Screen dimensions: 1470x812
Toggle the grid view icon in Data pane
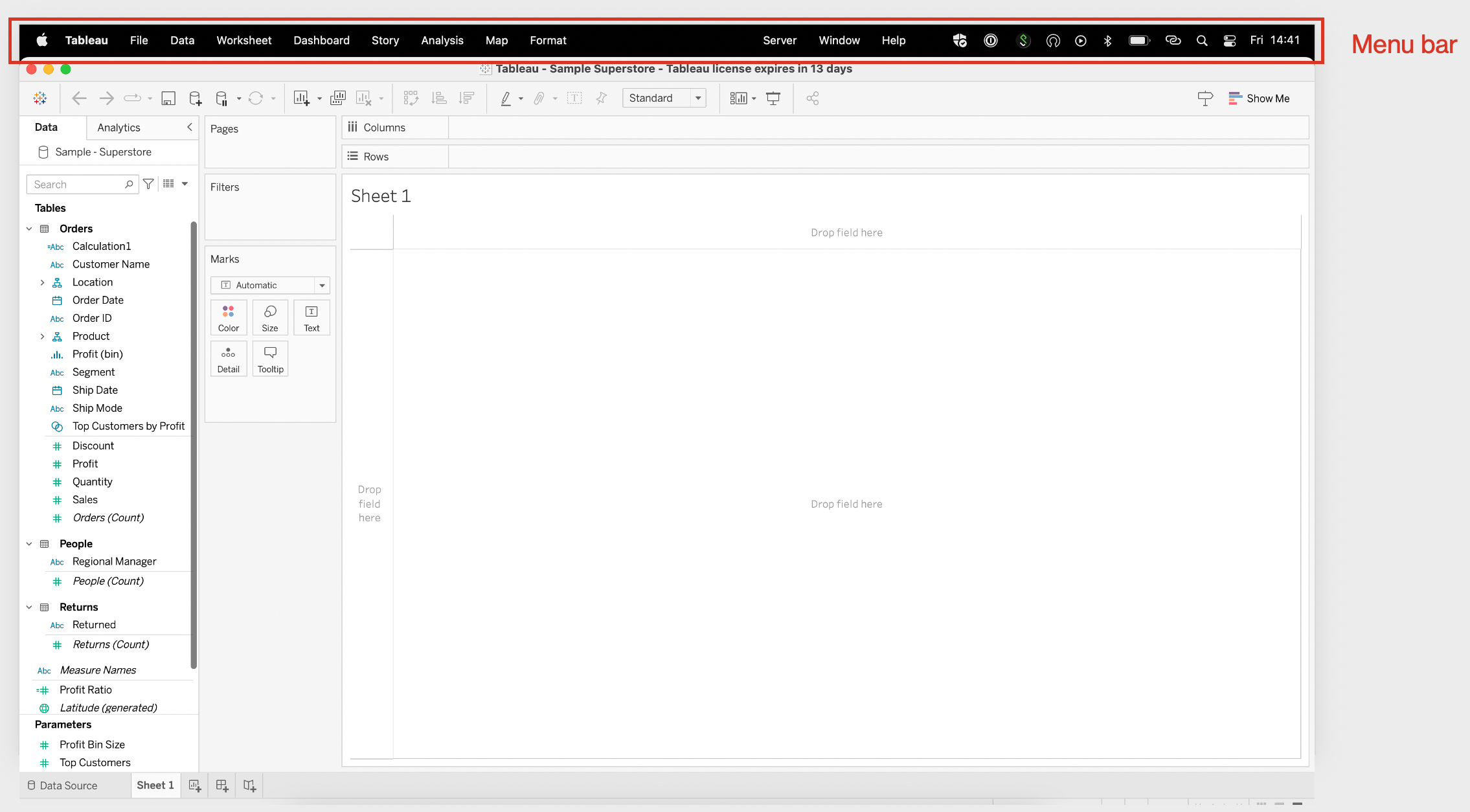point(168,183)
